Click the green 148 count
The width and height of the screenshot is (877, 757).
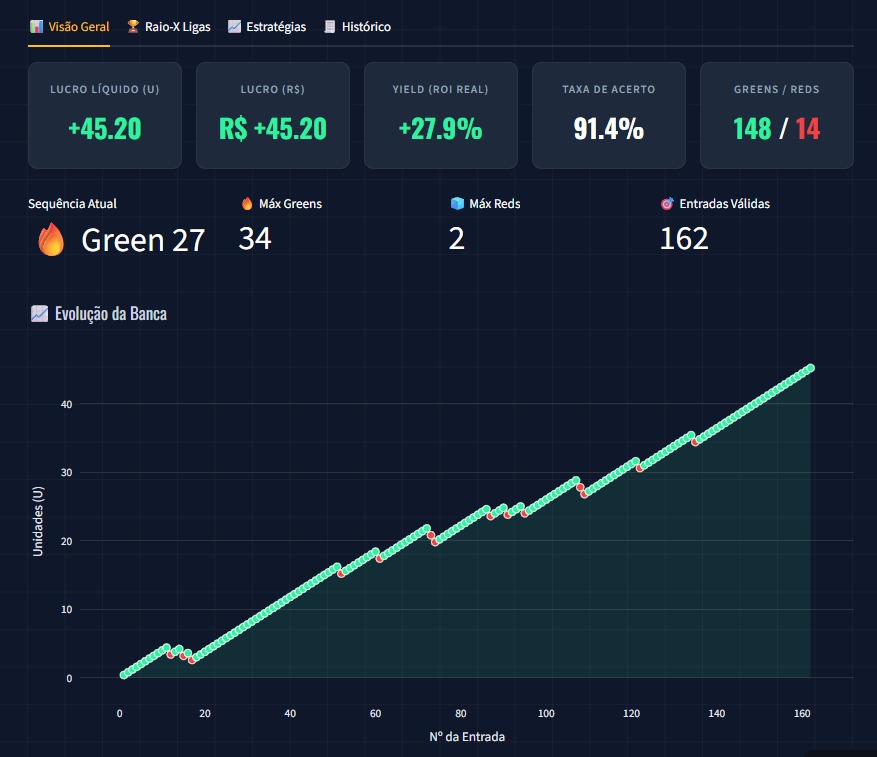click(752, 129)
